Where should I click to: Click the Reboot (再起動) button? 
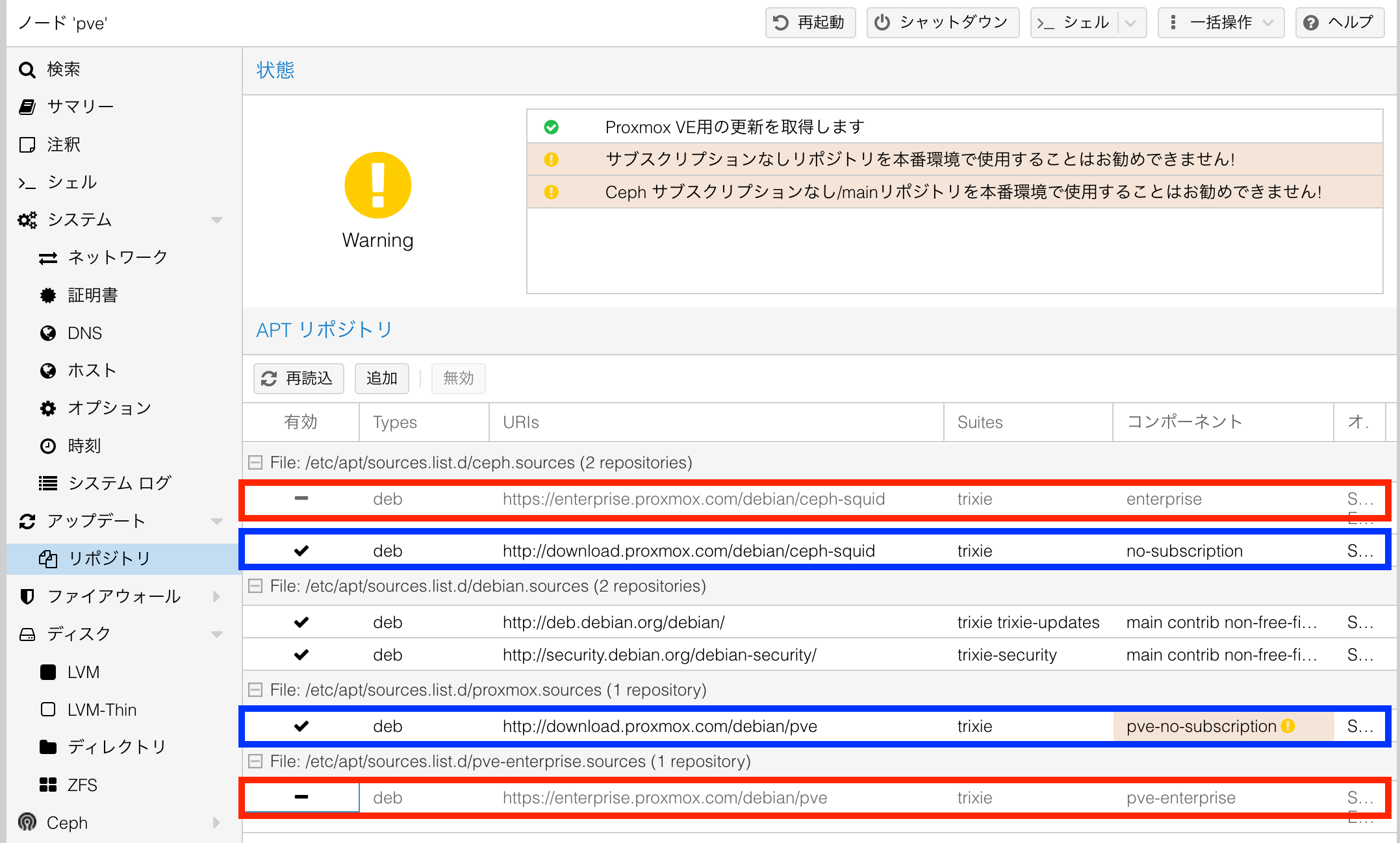coord(810,23)
